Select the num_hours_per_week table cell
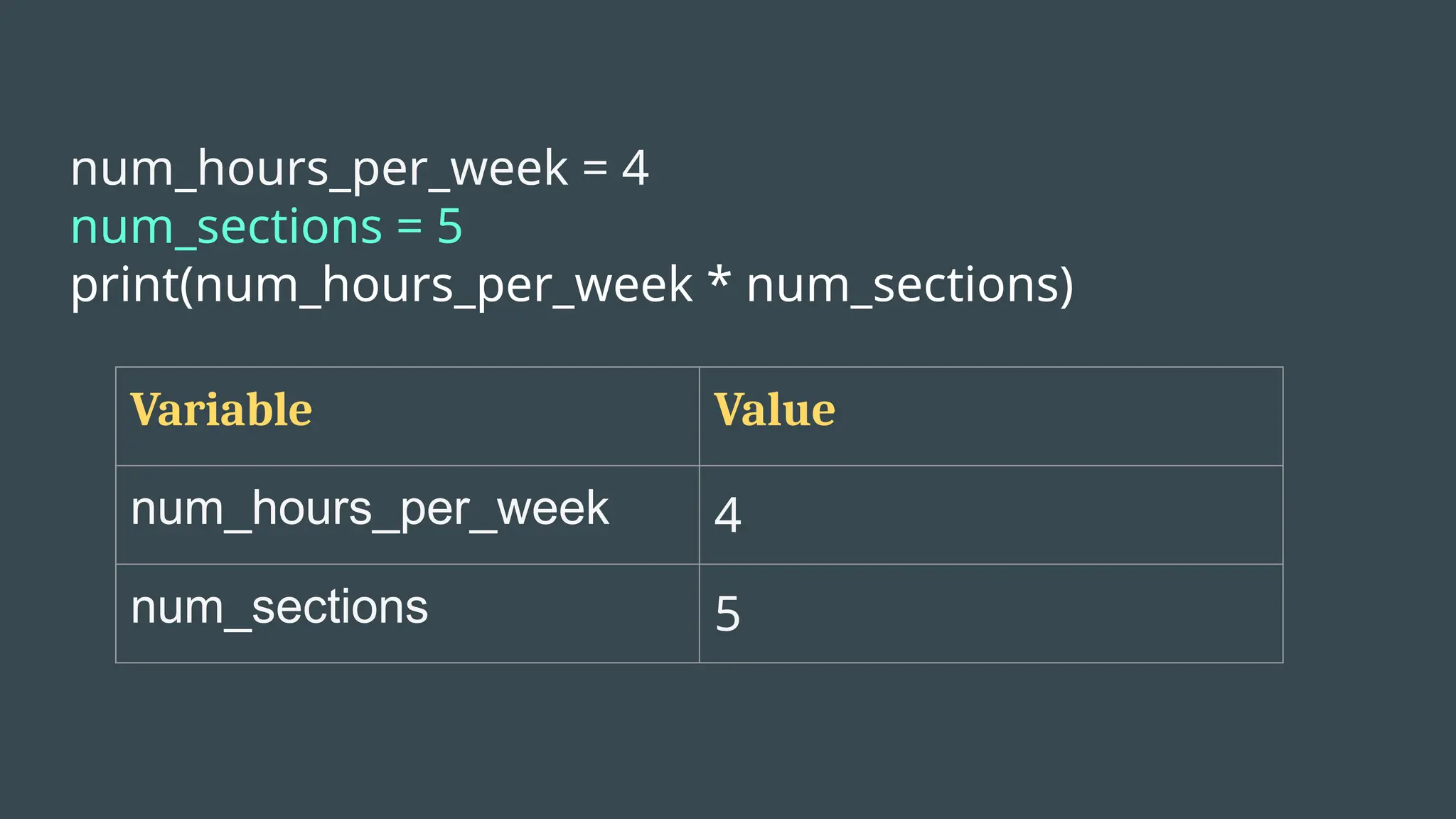1456x819 pixels. click(x=370, y=509)
